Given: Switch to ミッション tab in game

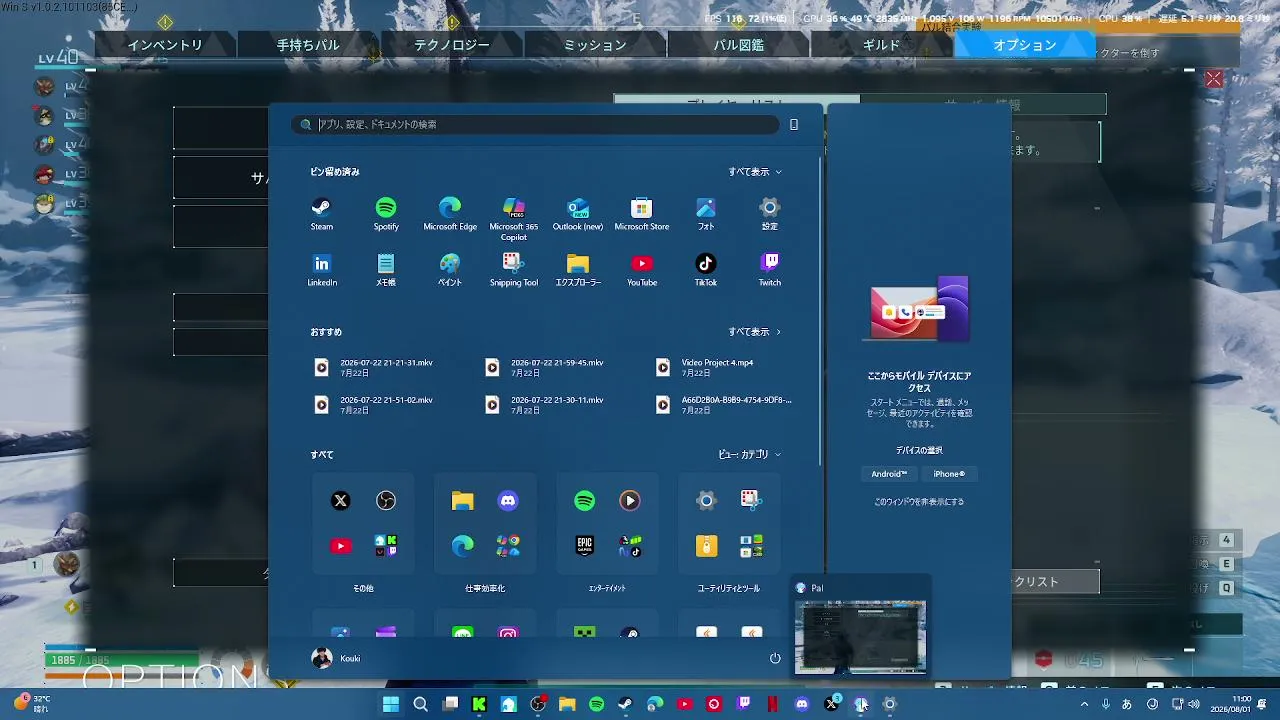Looking at the screenshot, I should click(595, 45).
